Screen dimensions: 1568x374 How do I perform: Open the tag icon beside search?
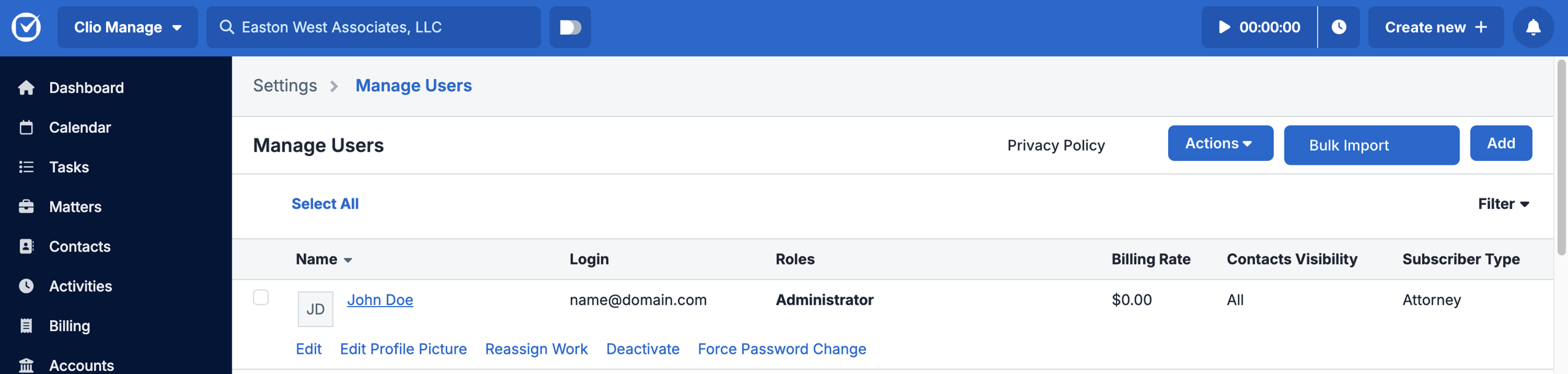click(x=570, y=27)
